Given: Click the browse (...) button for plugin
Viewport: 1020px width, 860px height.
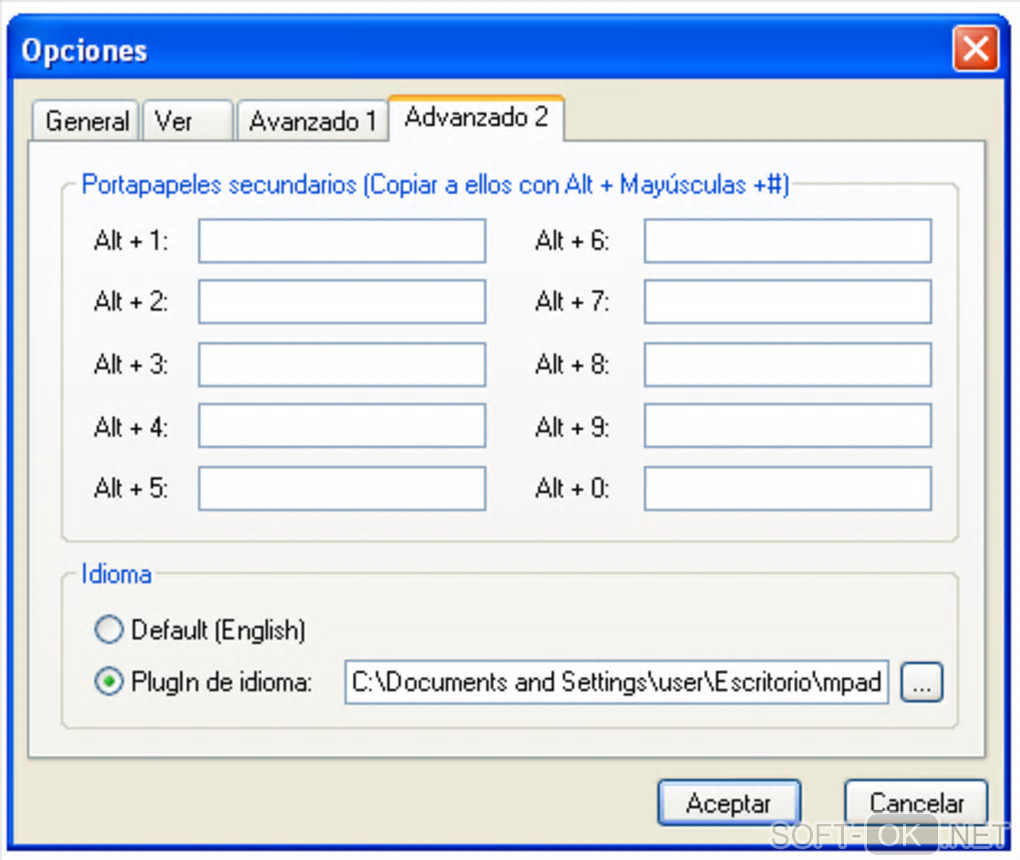Looking at the screenshot, I should pyautogui.click(x=921, y=683).
